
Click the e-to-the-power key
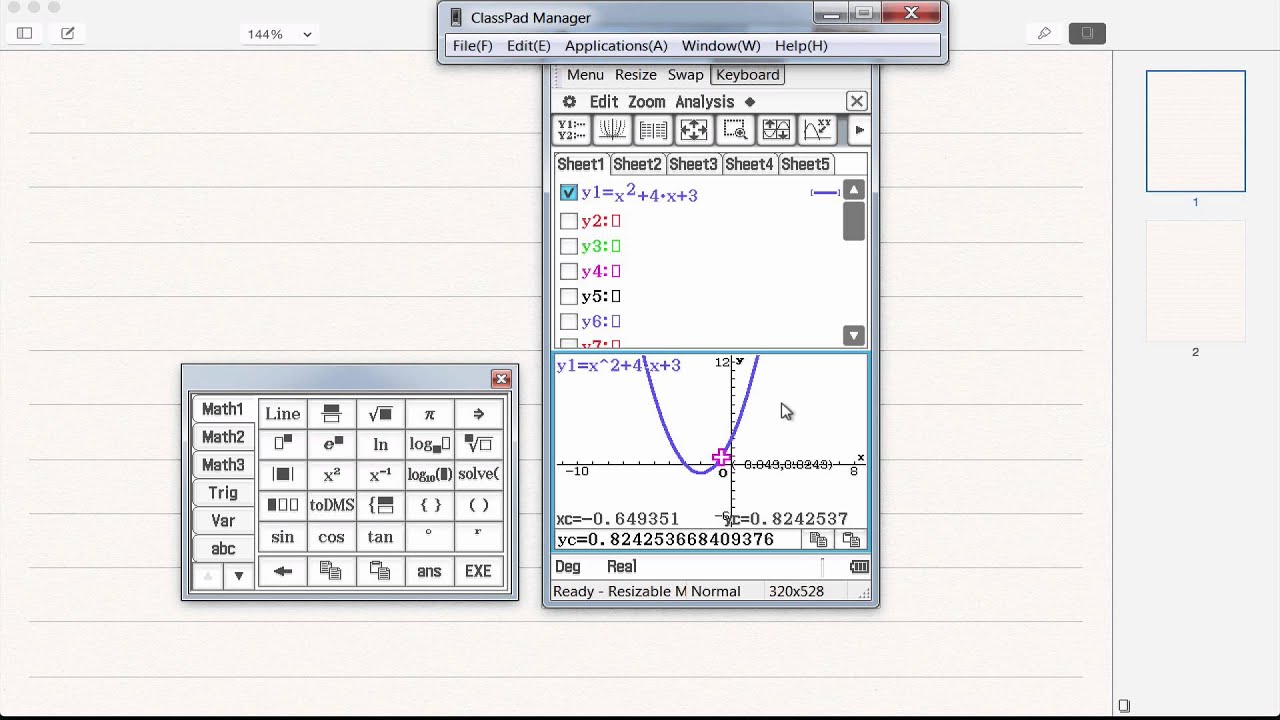[x=331, y=444]
